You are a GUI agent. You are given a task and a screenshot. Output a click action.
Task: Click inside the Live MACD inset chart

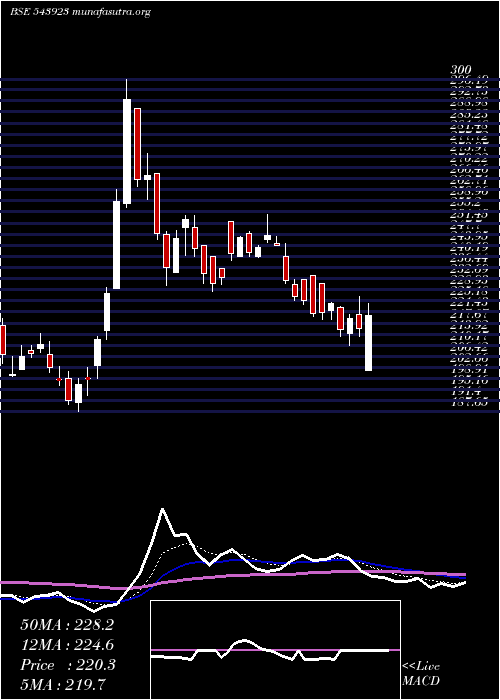(275, 650)
